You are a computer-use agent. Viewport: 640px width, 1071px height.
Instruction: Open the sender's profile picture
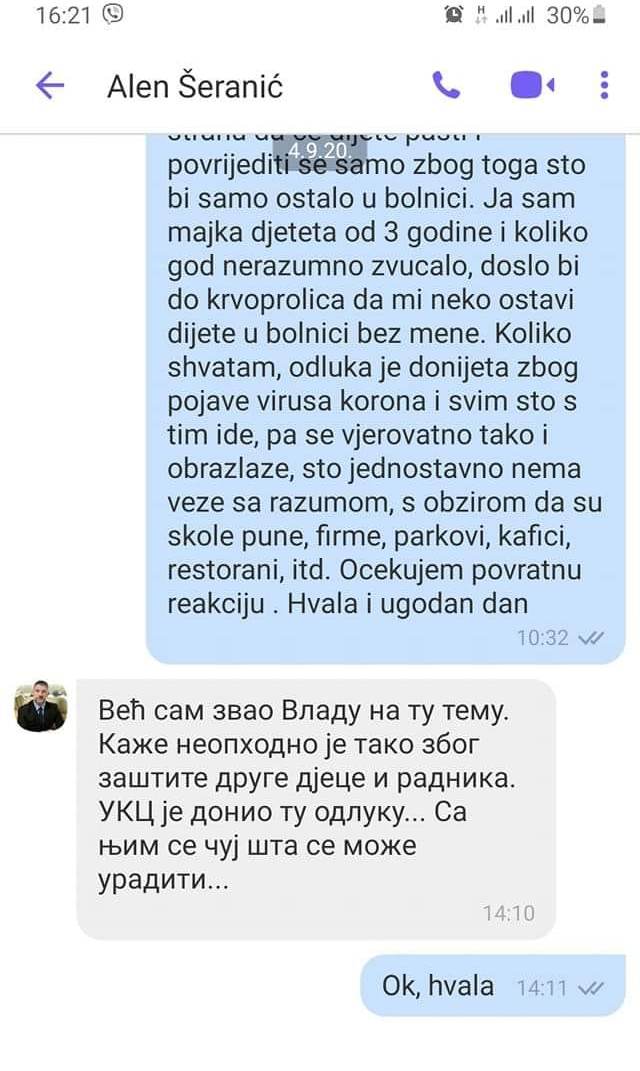[x=42, y=706]
